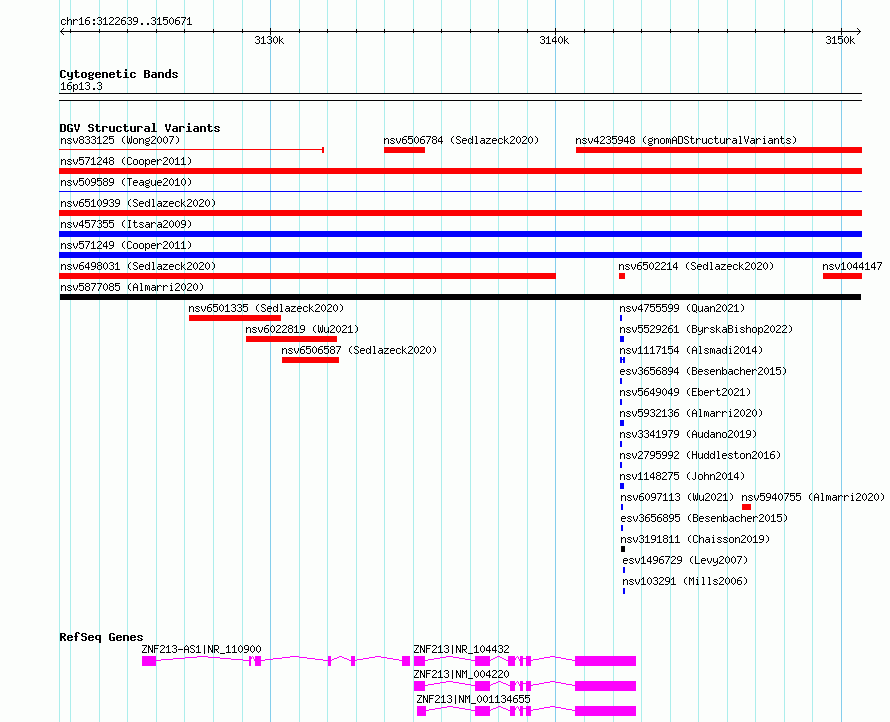
Task: Select the nsv6022819 red variant bar
Action: point(291,339)
